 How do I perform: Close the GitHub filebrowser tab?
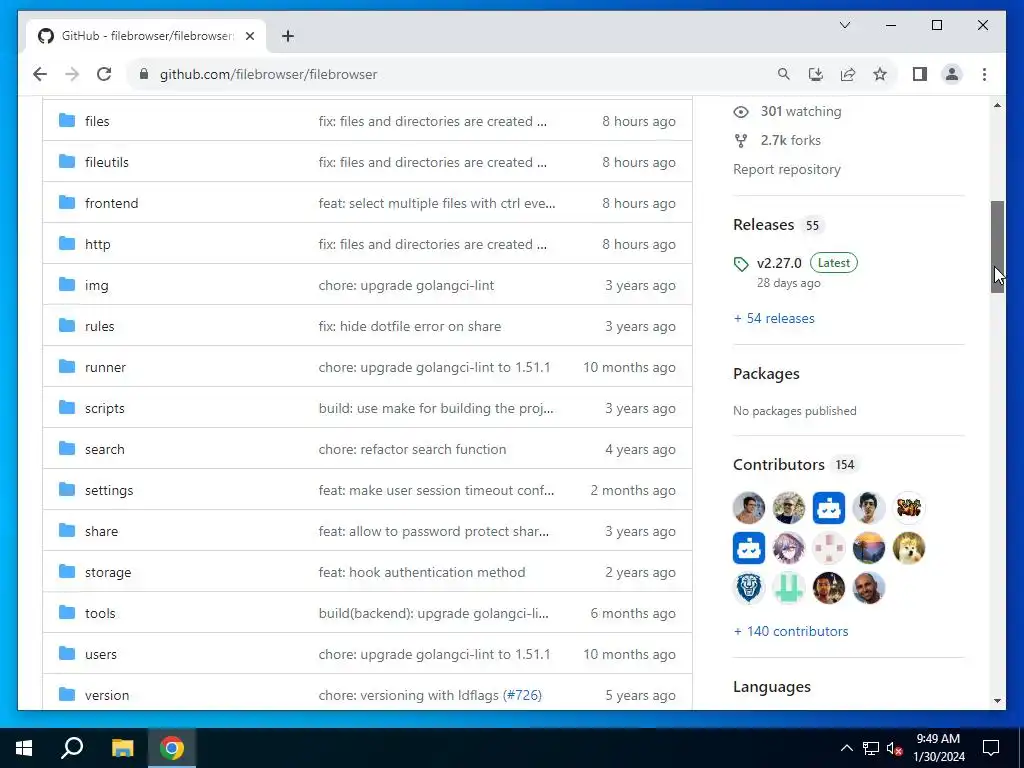[x=249, y=36]
